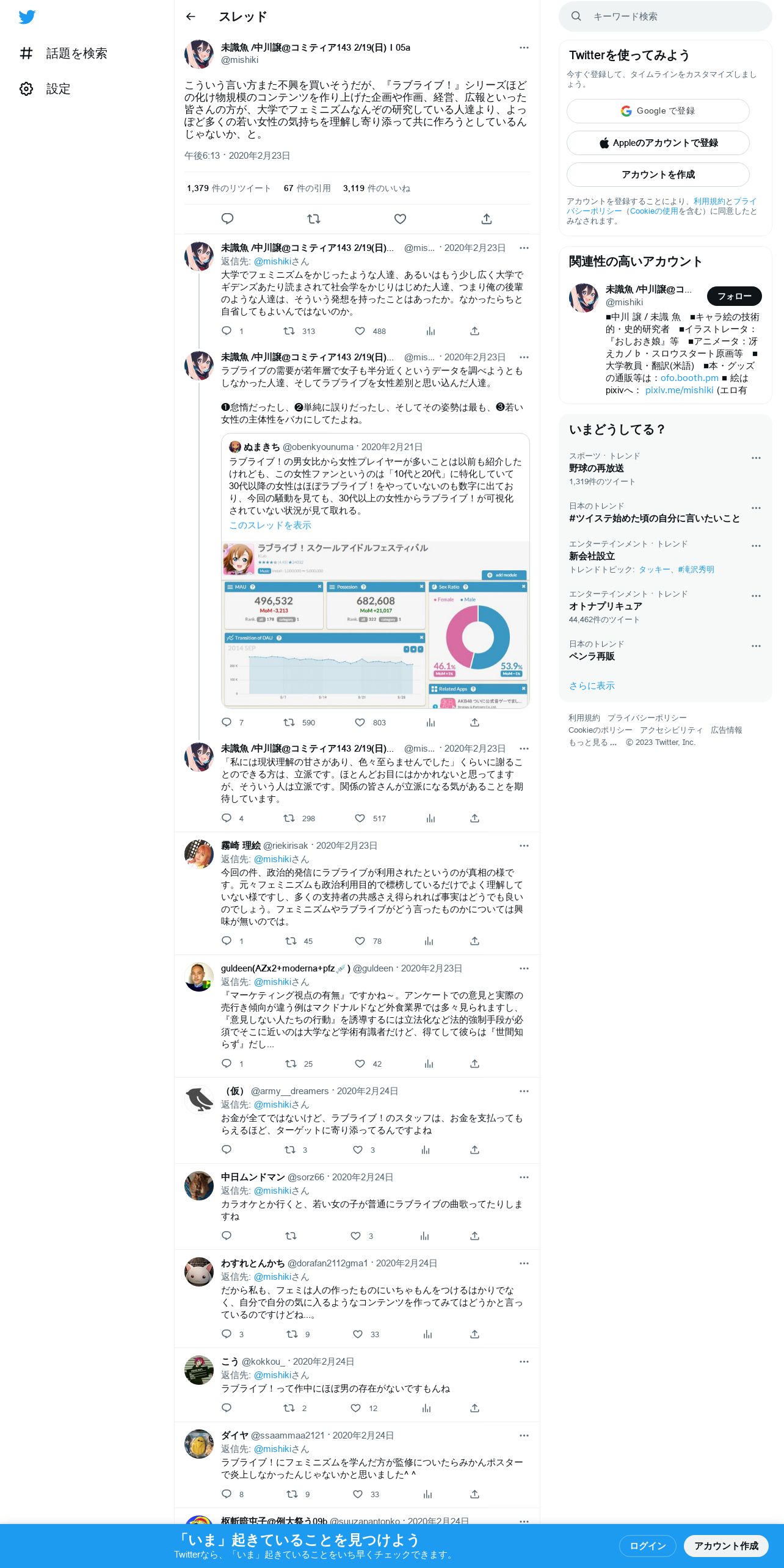
Task: Like the reply with 488 likes
Action: (x=360, y=331)
